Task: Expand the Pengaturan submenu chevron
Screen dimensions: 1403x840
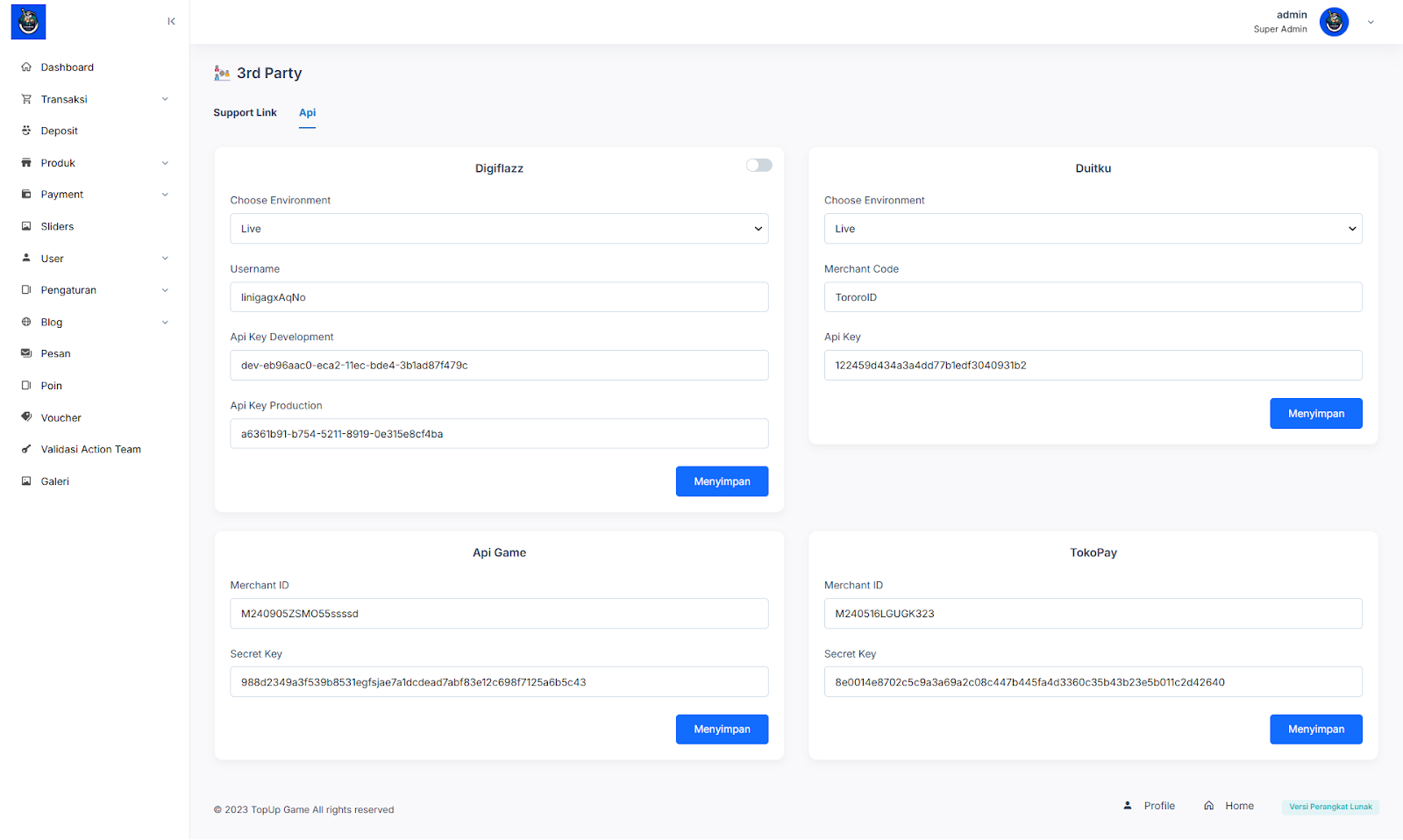Action: coord(165,290)
